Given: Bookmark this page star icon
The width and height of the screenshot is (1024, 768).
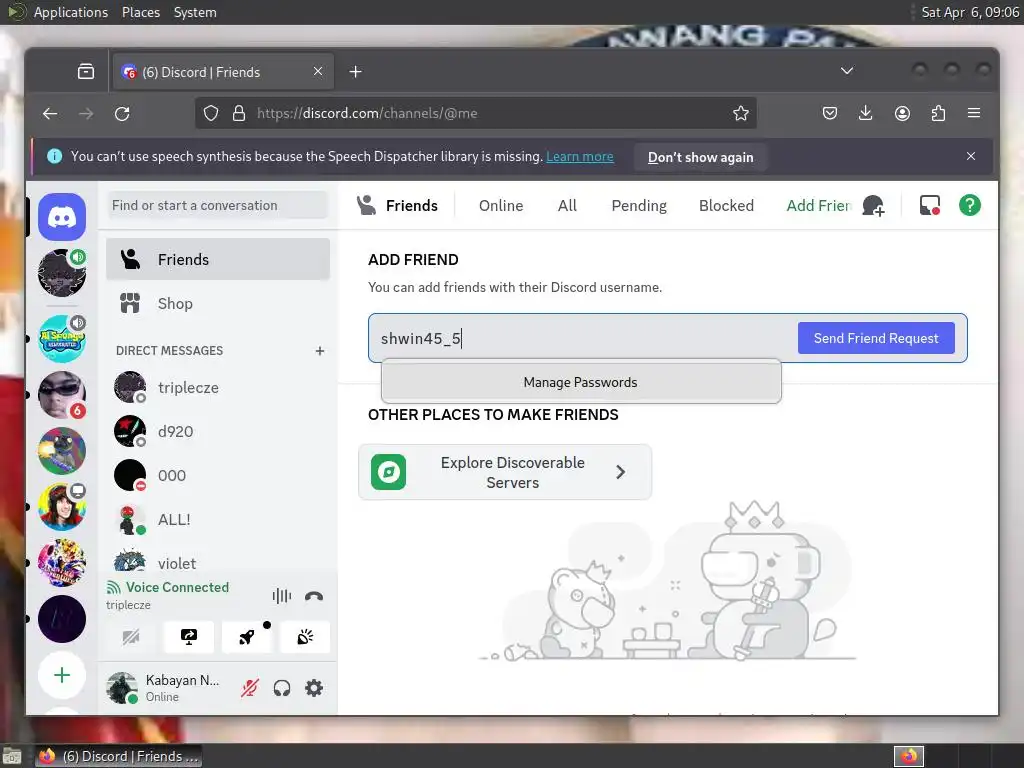Looking at the screenshot, I should pos(741,114).
